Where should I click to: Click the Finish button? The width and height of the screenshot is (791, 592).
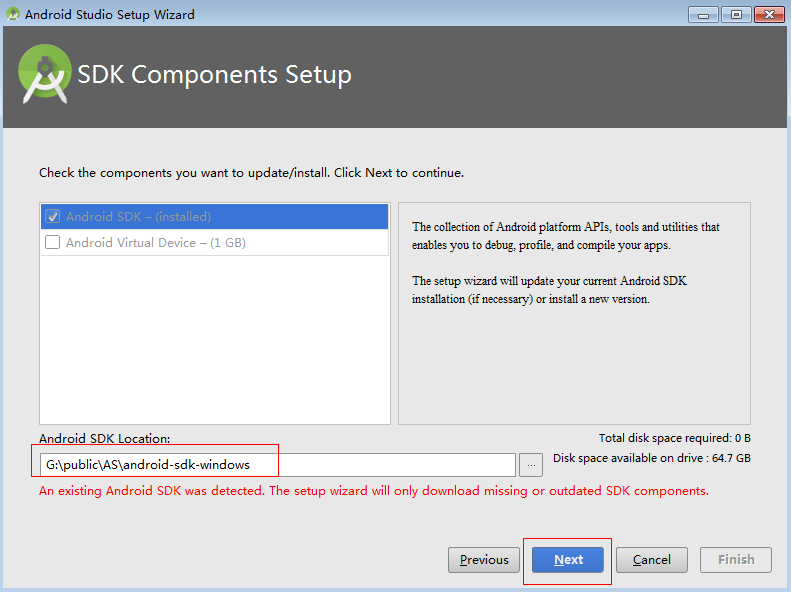point(736,560)
